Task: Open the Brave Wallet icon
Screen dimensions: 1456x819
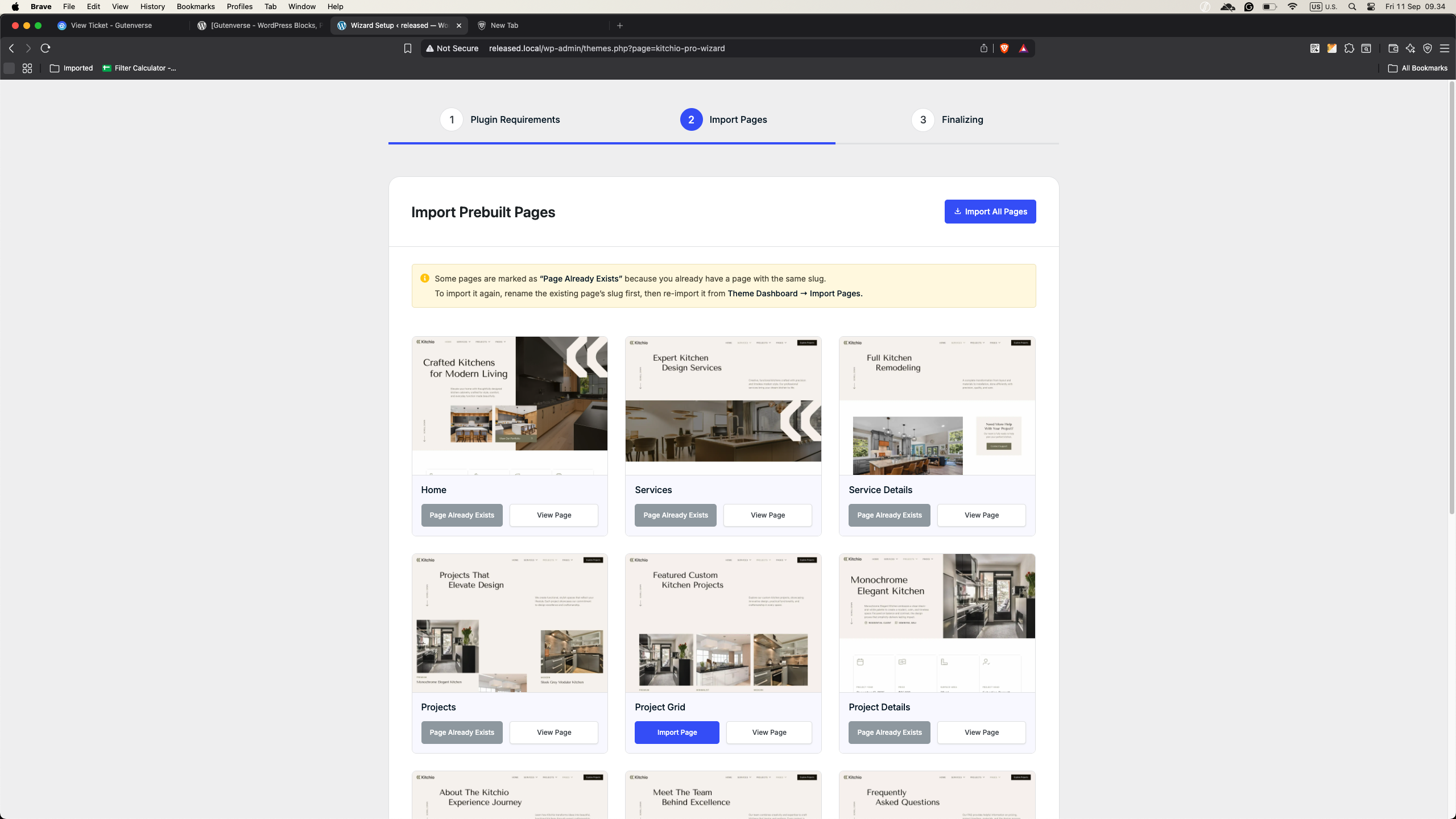Action: 1393,48
